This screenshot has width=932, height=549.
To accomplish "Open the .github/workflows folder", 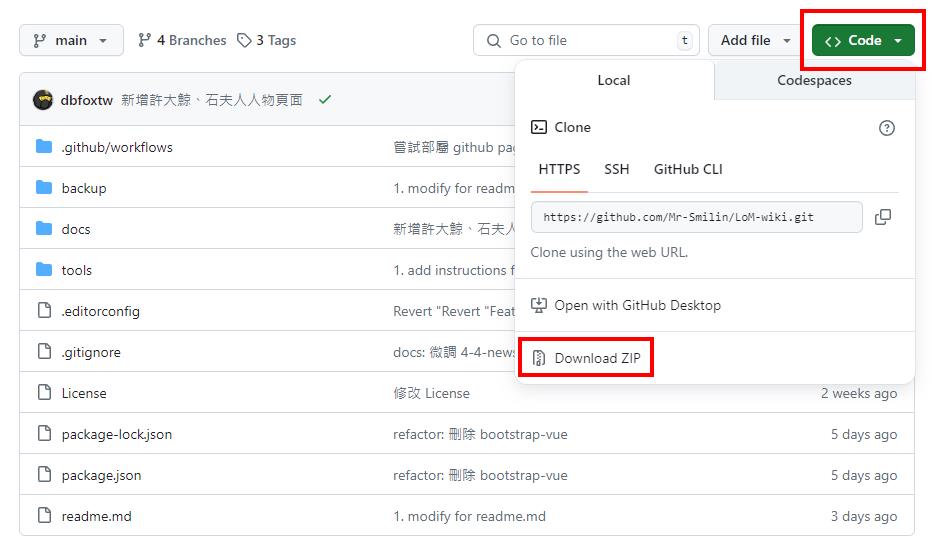I will [117, 147].
